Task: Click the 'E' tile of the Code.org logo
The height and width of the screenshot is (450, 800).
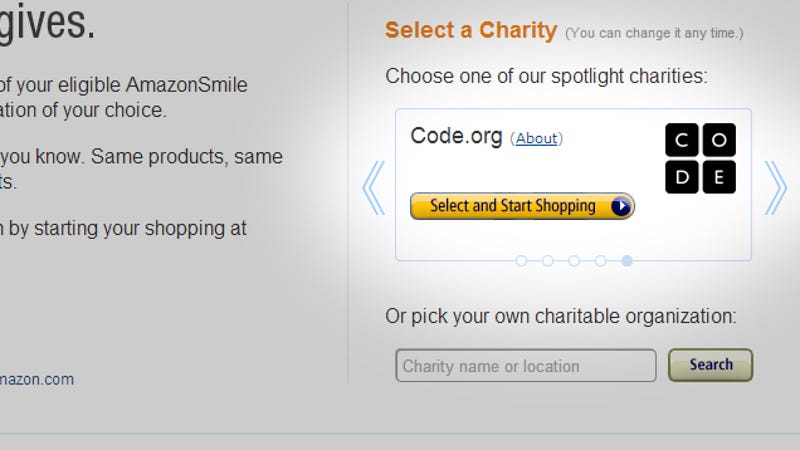Action: (x=719, y=177)
